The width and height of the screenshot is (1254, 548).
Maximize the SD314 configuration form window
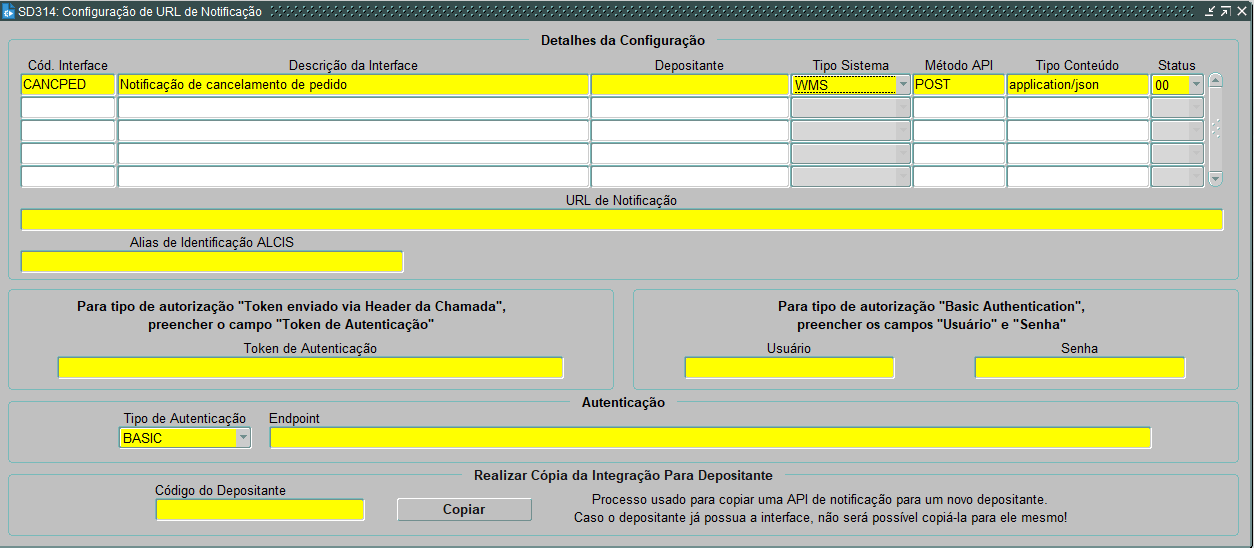1225,11
